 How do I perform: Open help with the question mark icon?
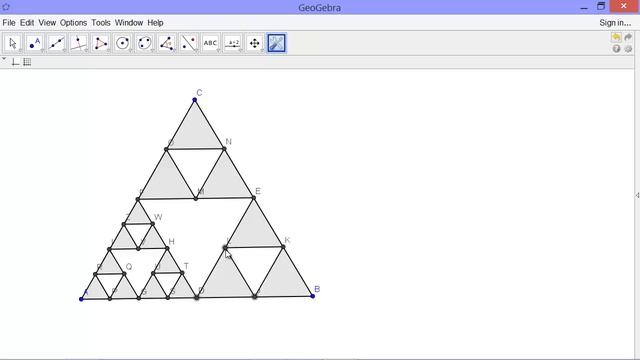616,49
